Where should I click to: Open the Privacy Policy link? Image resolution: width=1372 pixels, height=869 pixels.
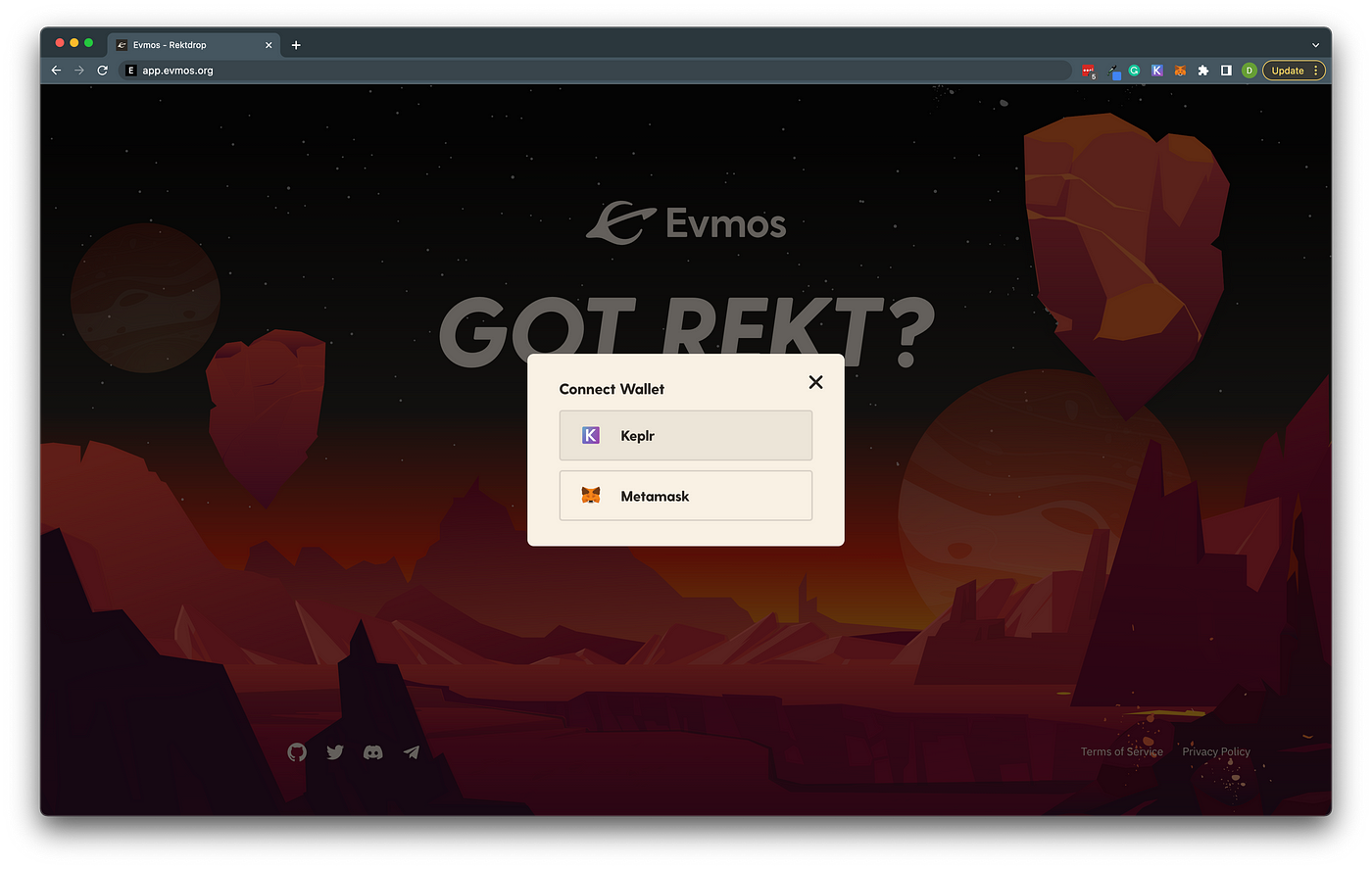(1216, 751)
